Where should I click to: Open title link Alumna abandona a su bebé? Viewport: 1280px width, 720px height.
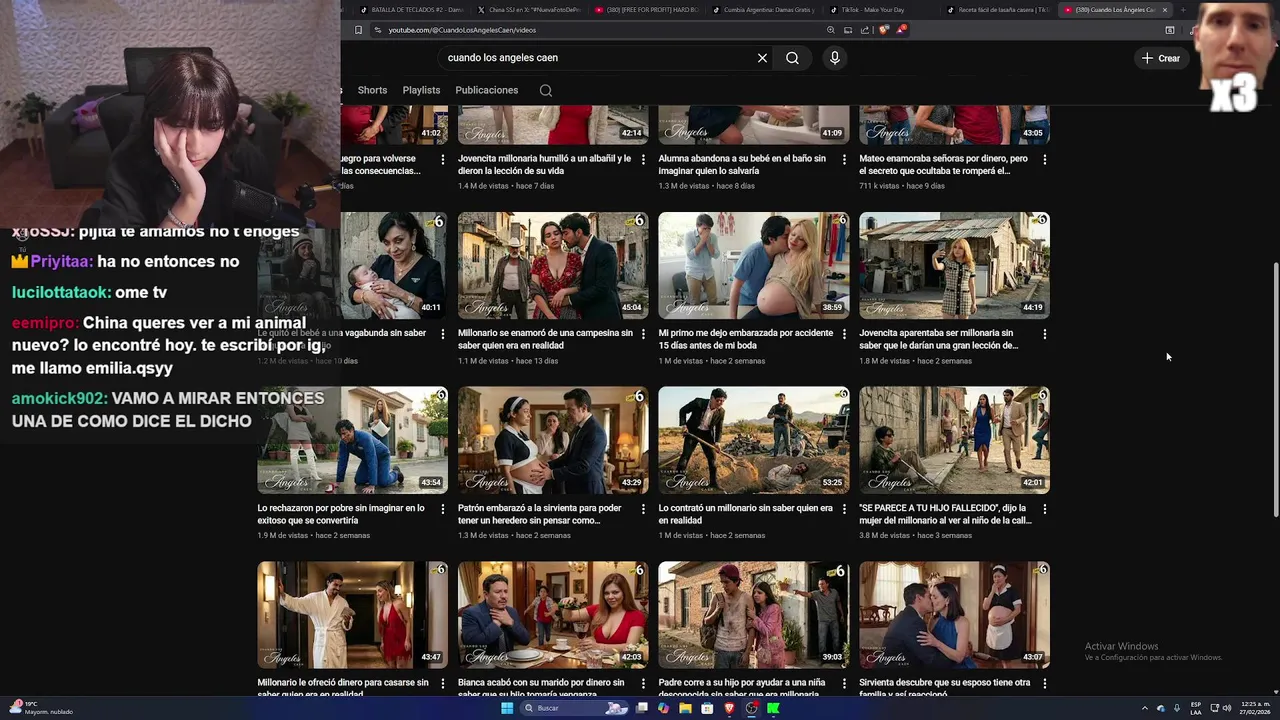pos(742,165)
